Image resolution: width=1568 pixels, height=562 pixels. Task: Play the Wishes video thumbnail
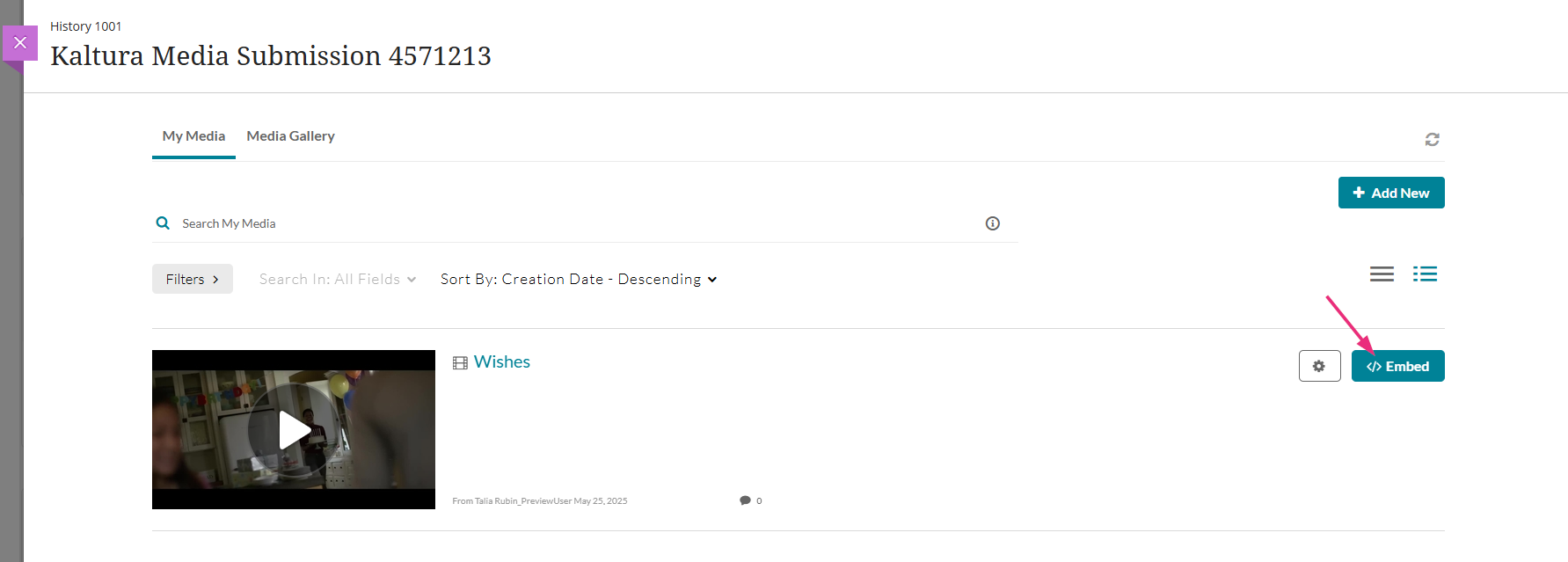coord(294,429)
